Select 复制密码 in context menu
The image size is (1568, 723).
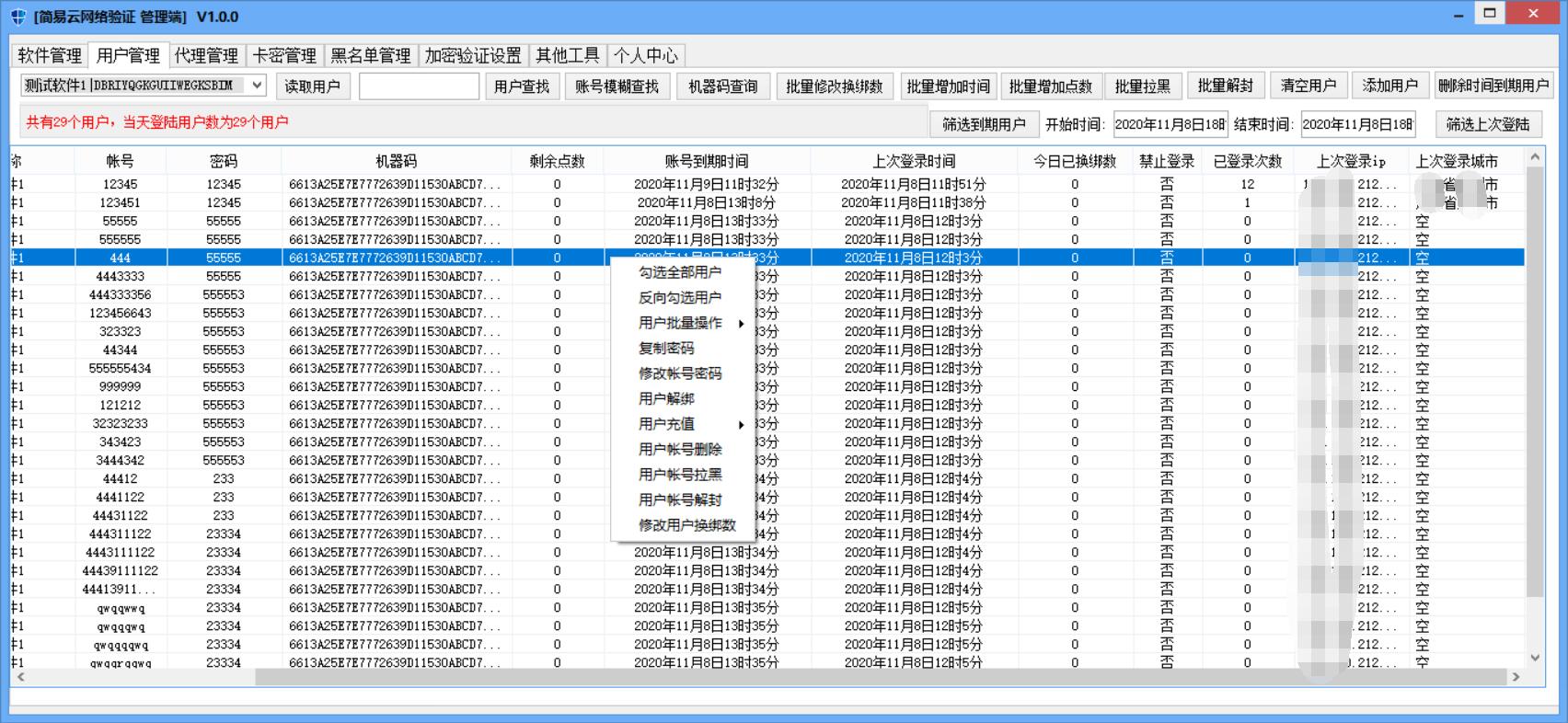[666, 349]
